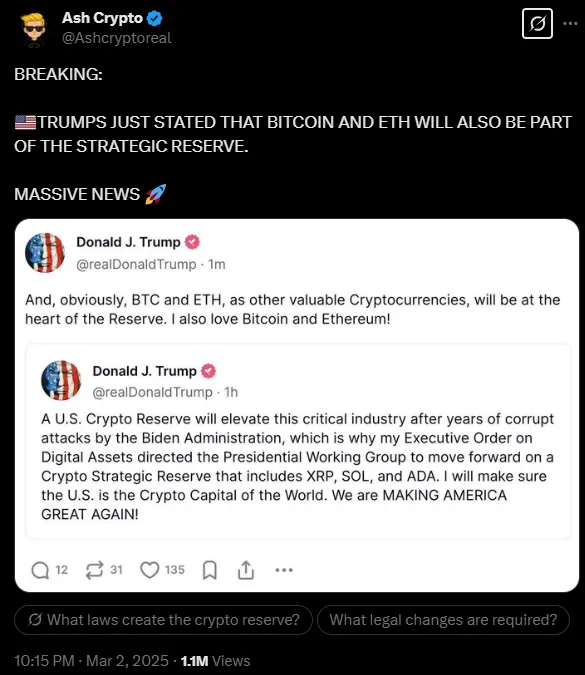The height and width of the screenshot is (675, 585).
Task: Open the 10:15 PM Mar 2, 2025 timestamp
Action: pyautogui.click(x=91, y=661)
